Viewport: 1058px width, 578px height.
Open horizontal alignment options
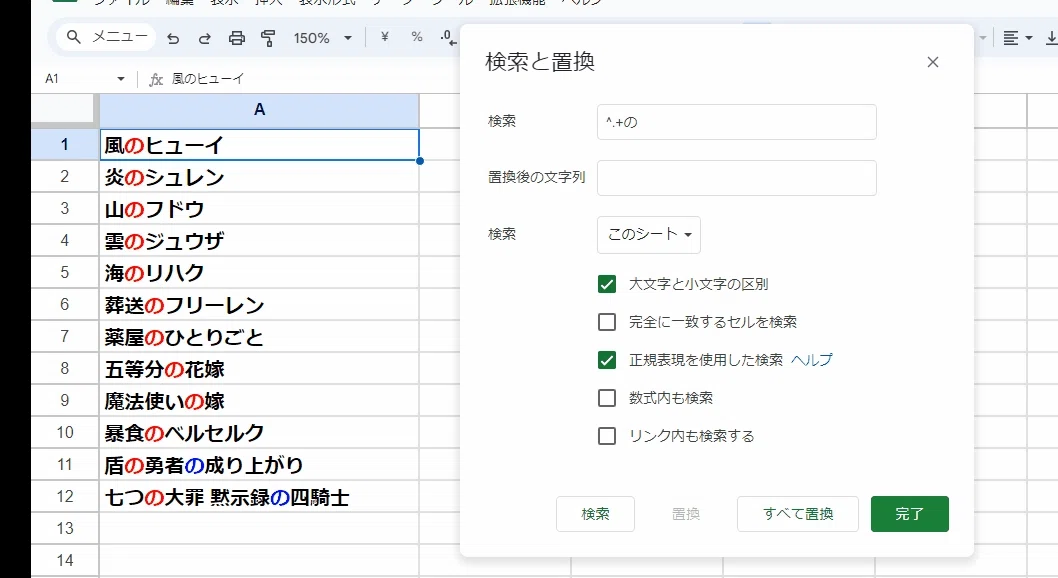[x=1018, y=38]
